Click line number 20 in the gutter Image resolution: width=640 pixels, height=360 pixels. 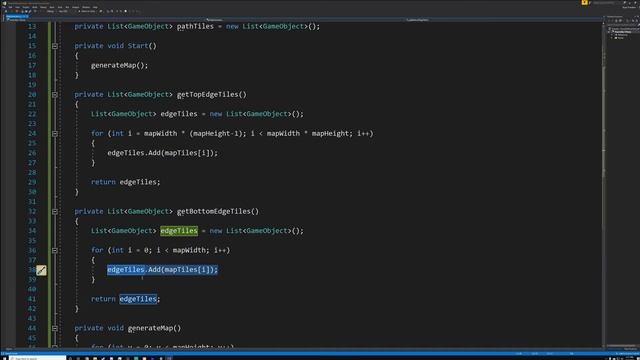point(32,95)
